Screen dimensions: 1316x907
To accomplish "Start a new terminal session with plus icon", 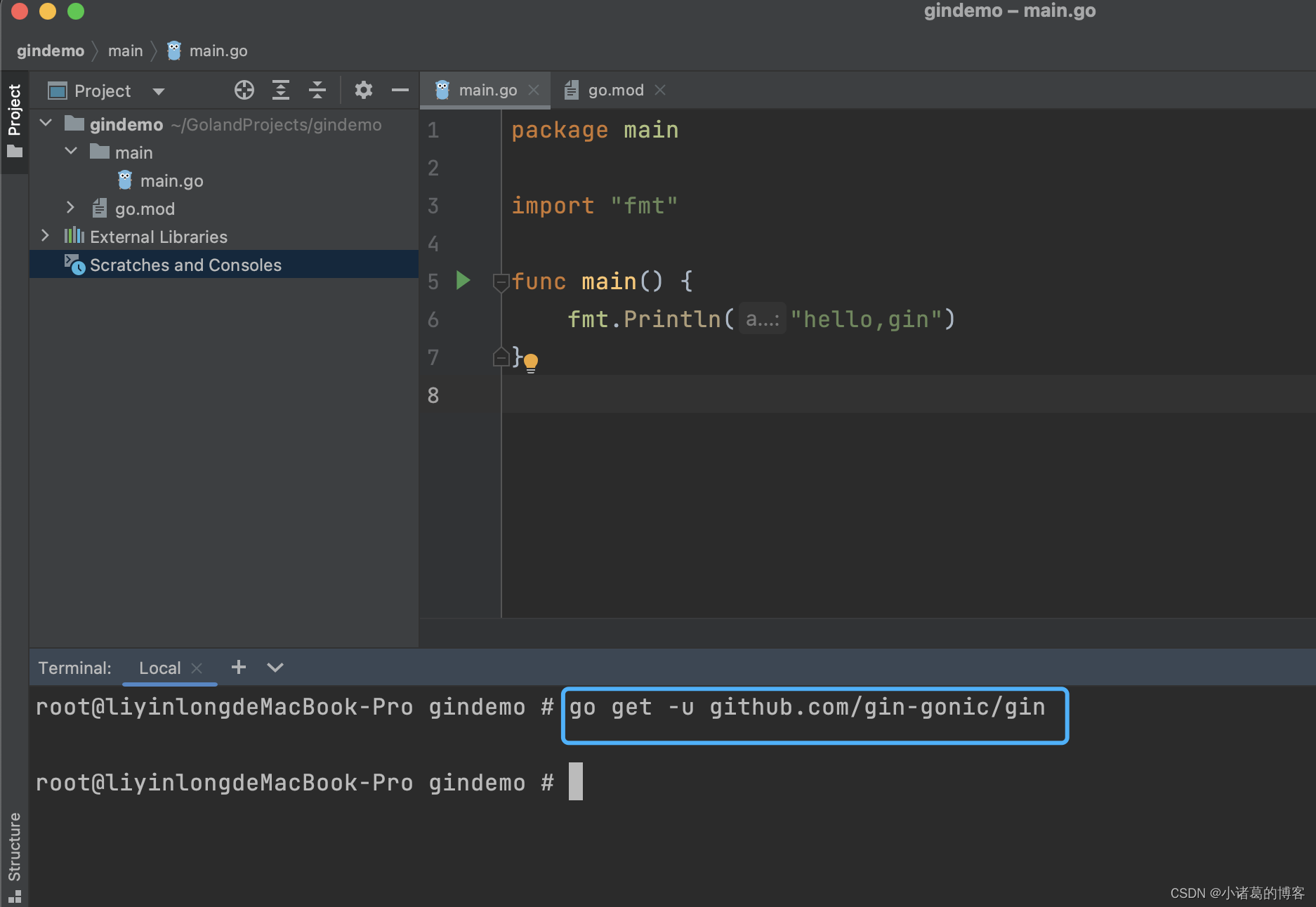I will coord(238,668).
